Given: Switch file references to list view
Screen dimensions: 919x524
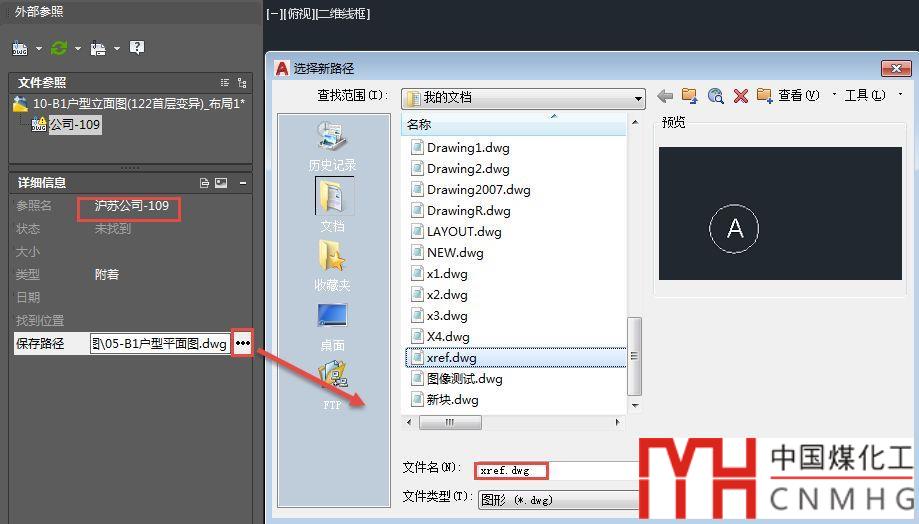Looking at the screenshot, I should click(x=225, y=83).
